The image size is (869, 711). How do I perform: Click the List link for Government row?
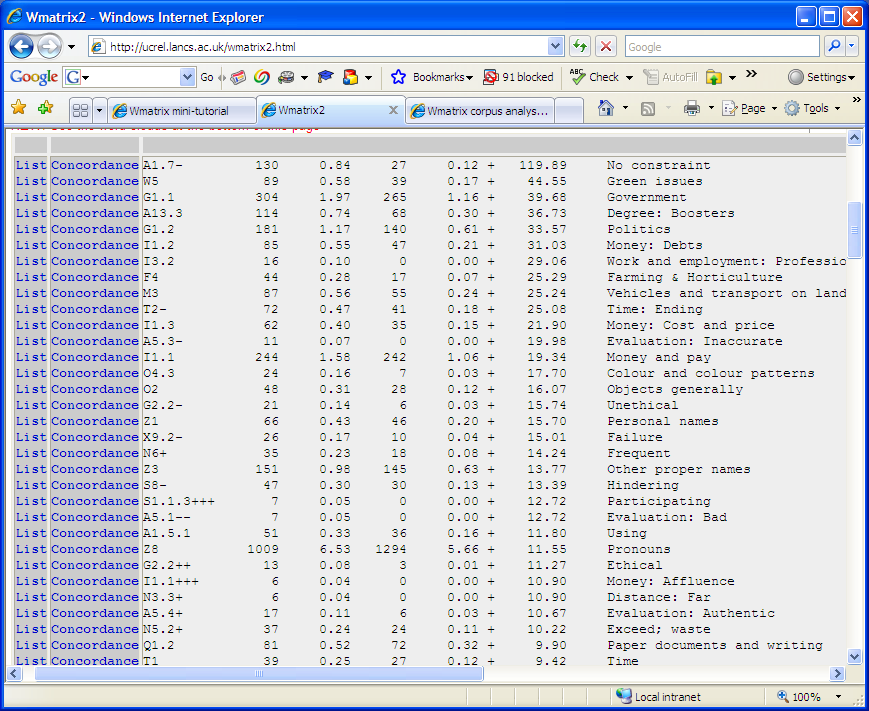(31, 197)
